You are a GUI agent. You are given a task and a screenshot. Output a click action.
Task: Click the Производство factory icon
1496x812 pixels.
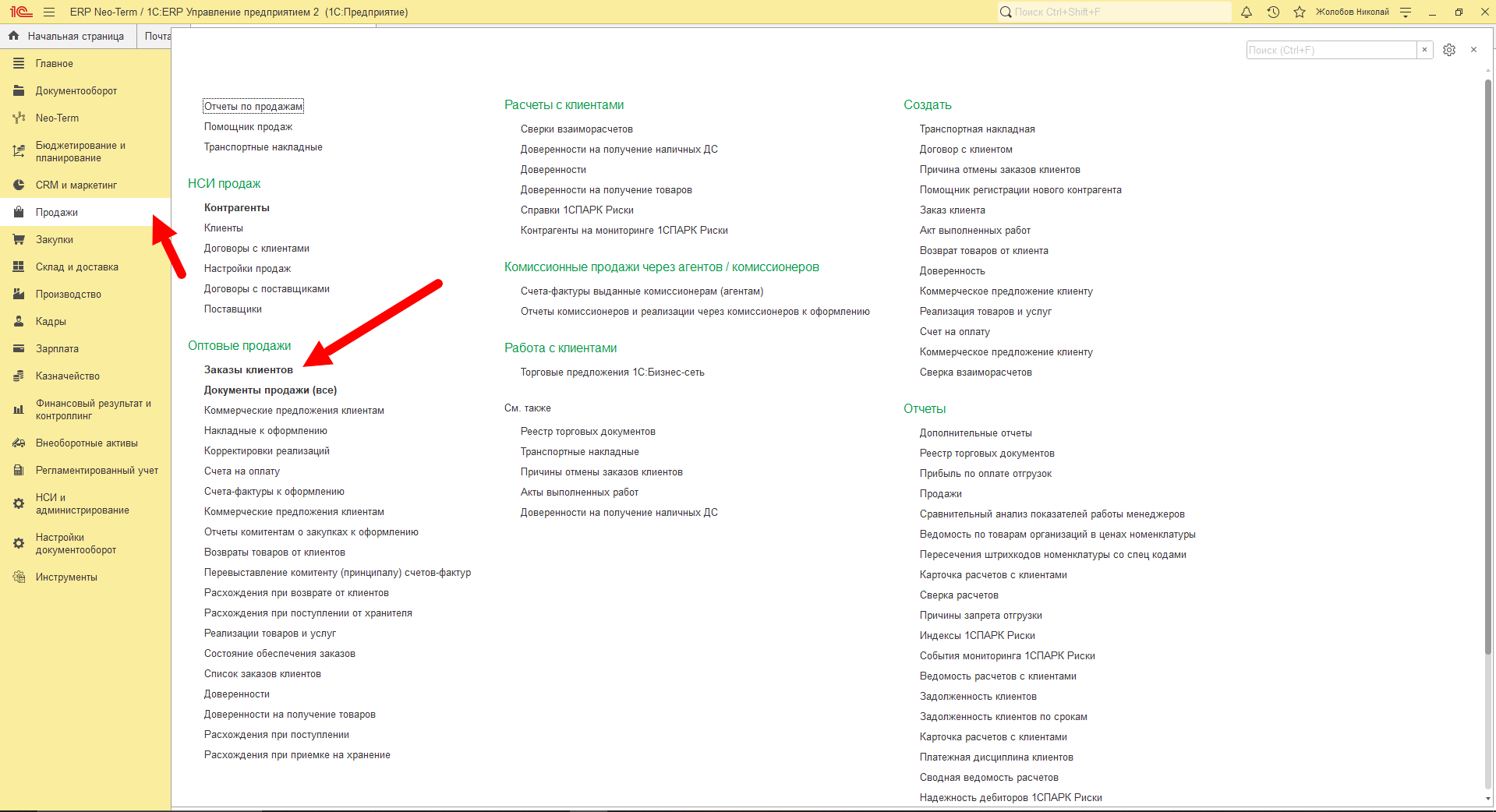click(x=19, y=294)
